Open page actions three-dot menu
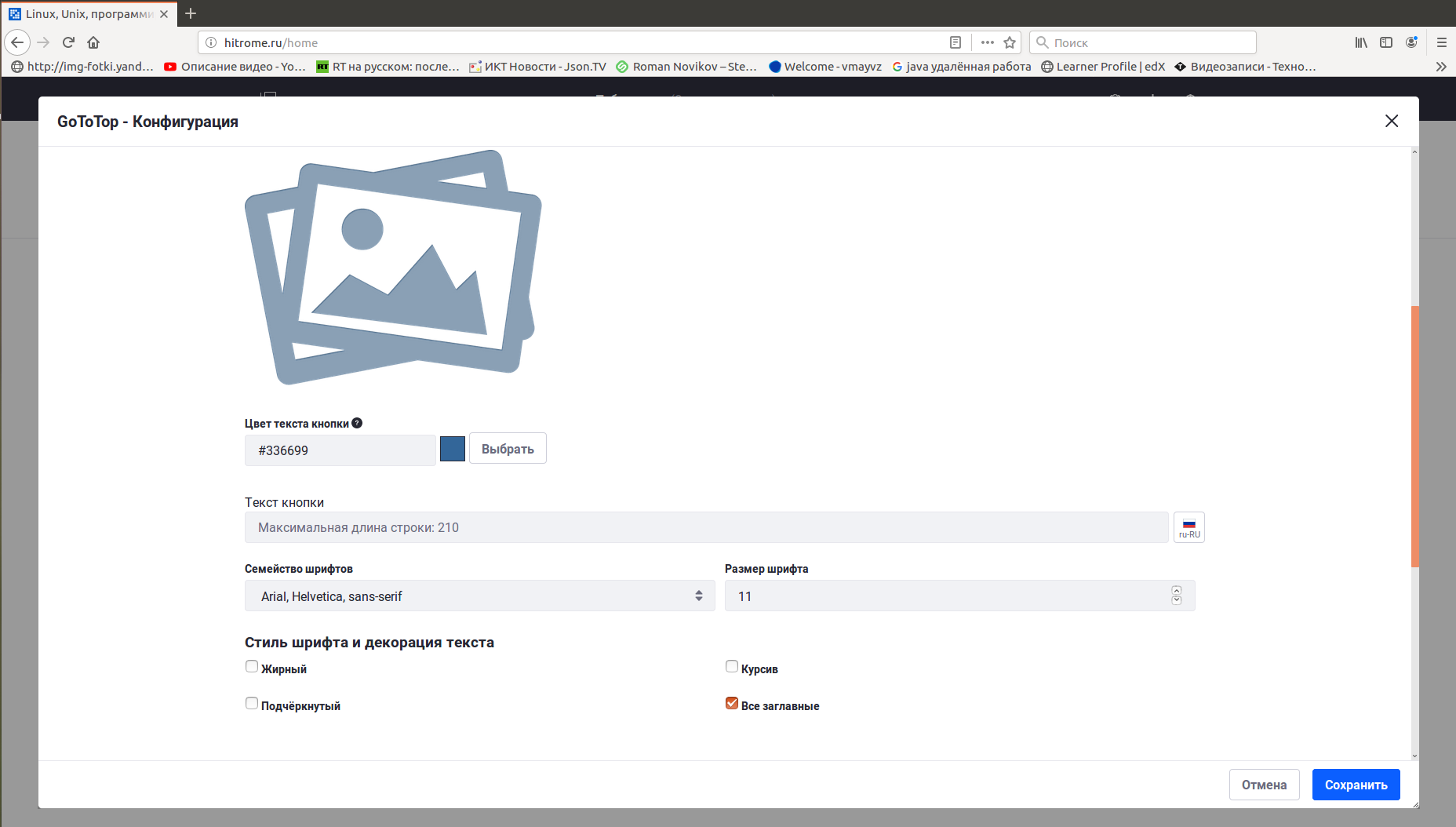The image size is (1456, 827). click(x=987, y=42)
